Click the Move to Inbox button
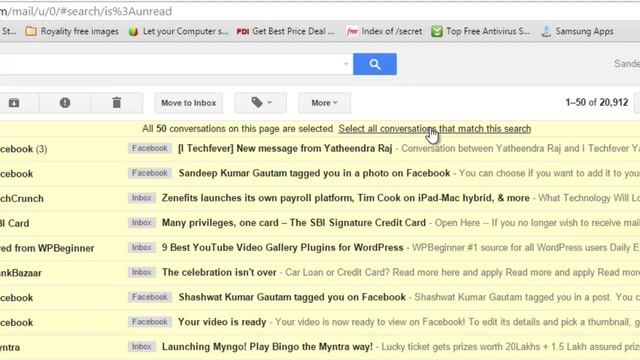Viewport: 640px width, 360px height. (189, 103)
